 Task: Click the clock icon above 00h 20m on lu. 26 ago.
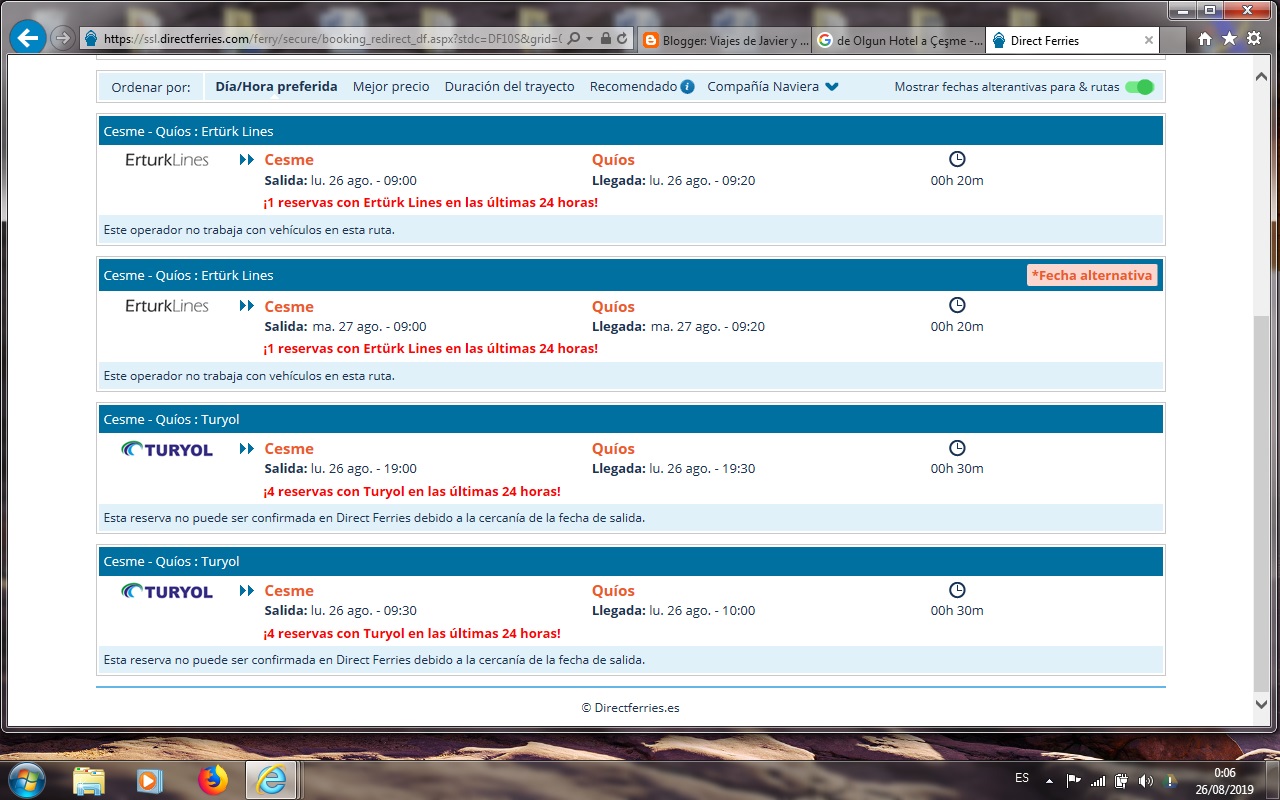[957, 159]
